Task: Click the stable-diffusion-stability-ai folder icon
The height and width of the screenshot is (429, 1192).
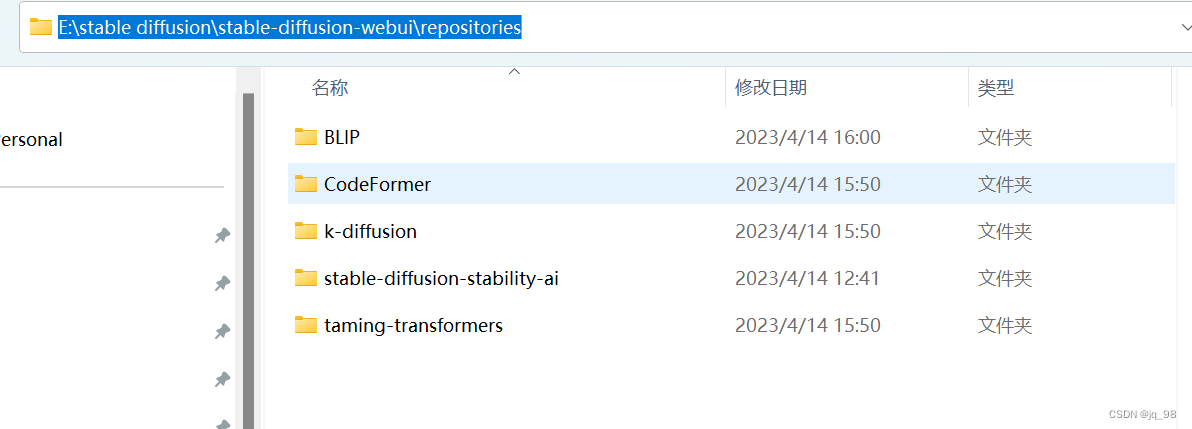Action: (x=306, y=278)
